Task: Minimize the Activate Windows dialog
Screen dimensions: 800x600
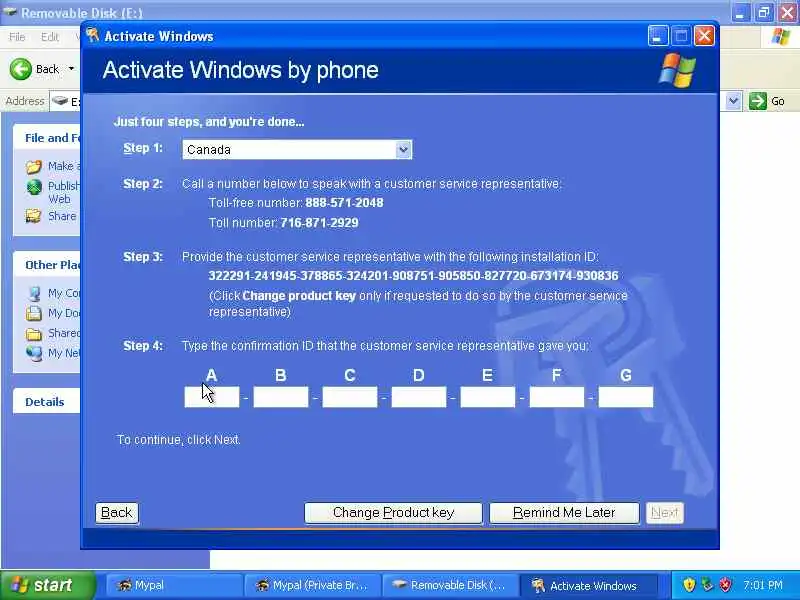Action: (658, 36)
